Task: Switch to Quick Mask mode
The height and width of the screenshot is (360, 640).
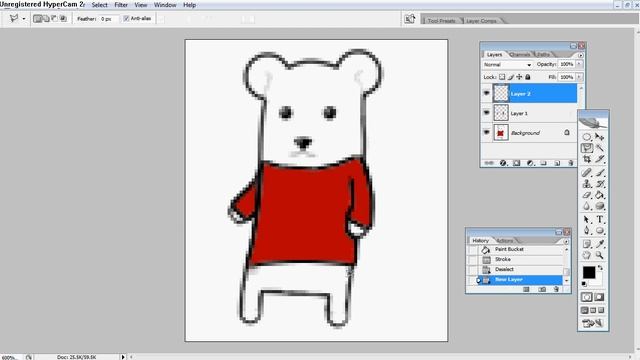Action: tap(599, 297)
